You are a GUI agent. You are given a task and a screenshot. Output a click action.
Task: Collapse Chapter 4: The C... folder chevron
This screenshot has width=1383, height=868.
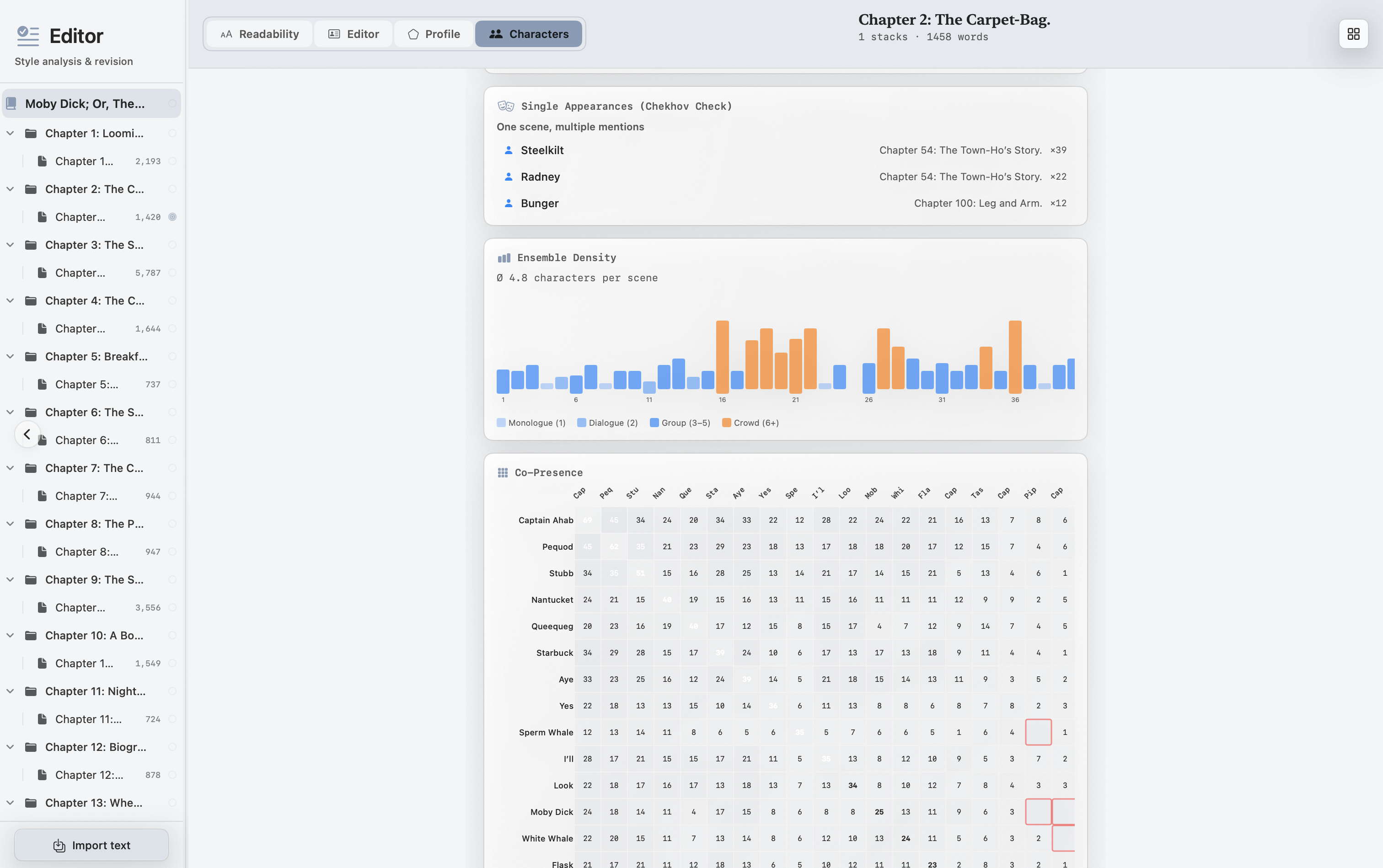pos(10,301)
